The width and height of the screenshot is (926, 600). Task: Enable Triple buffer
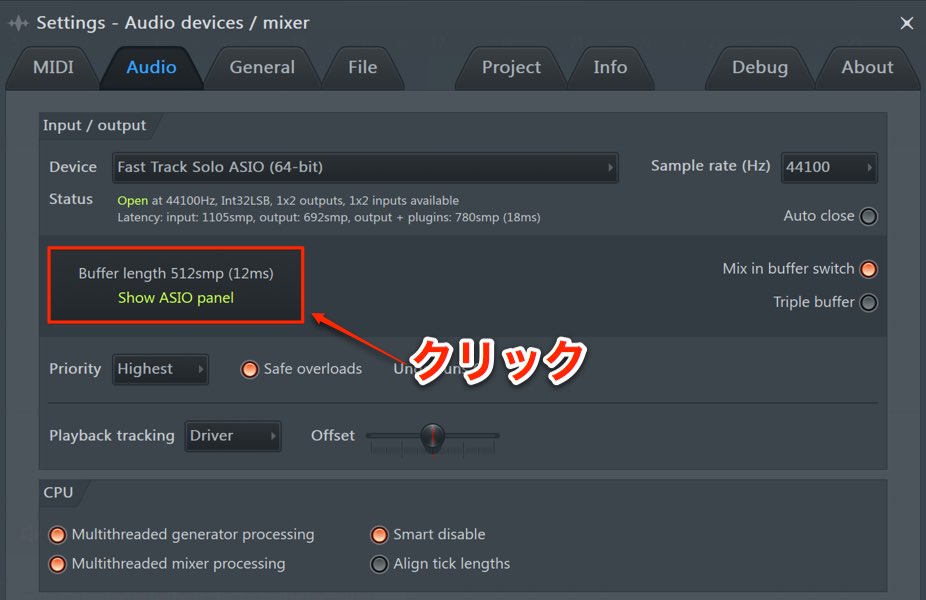pos(868,303)
